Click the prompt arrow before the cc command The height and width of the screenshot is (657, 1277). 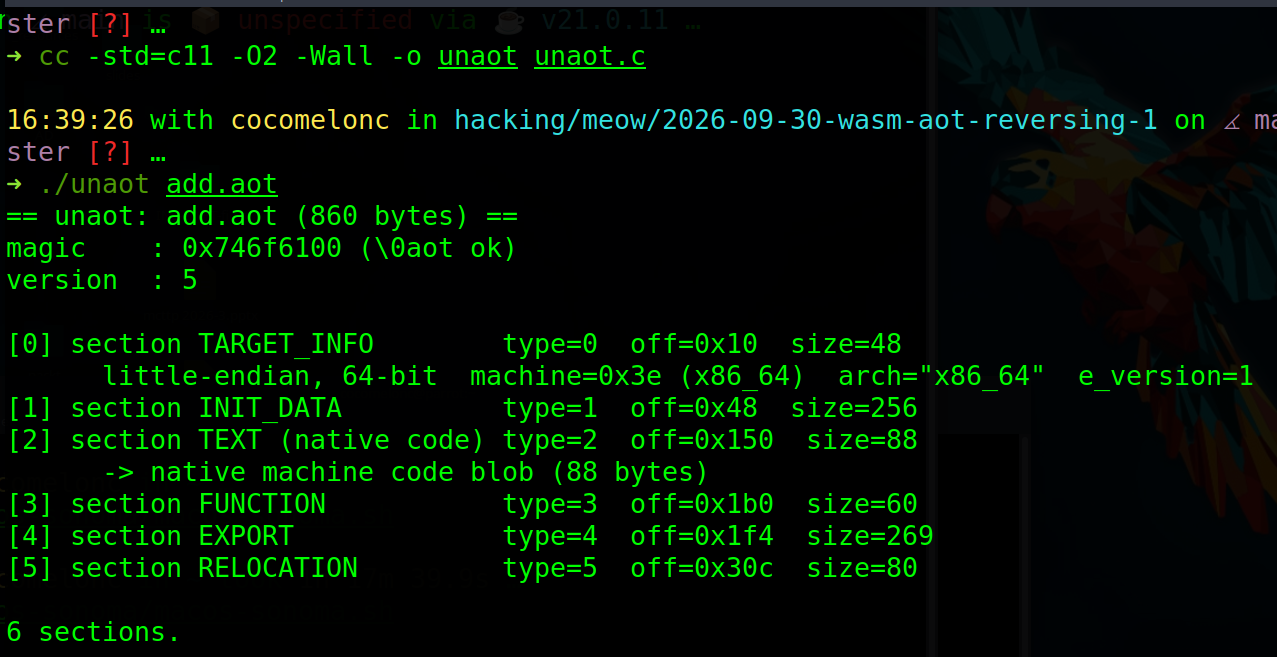14,57
